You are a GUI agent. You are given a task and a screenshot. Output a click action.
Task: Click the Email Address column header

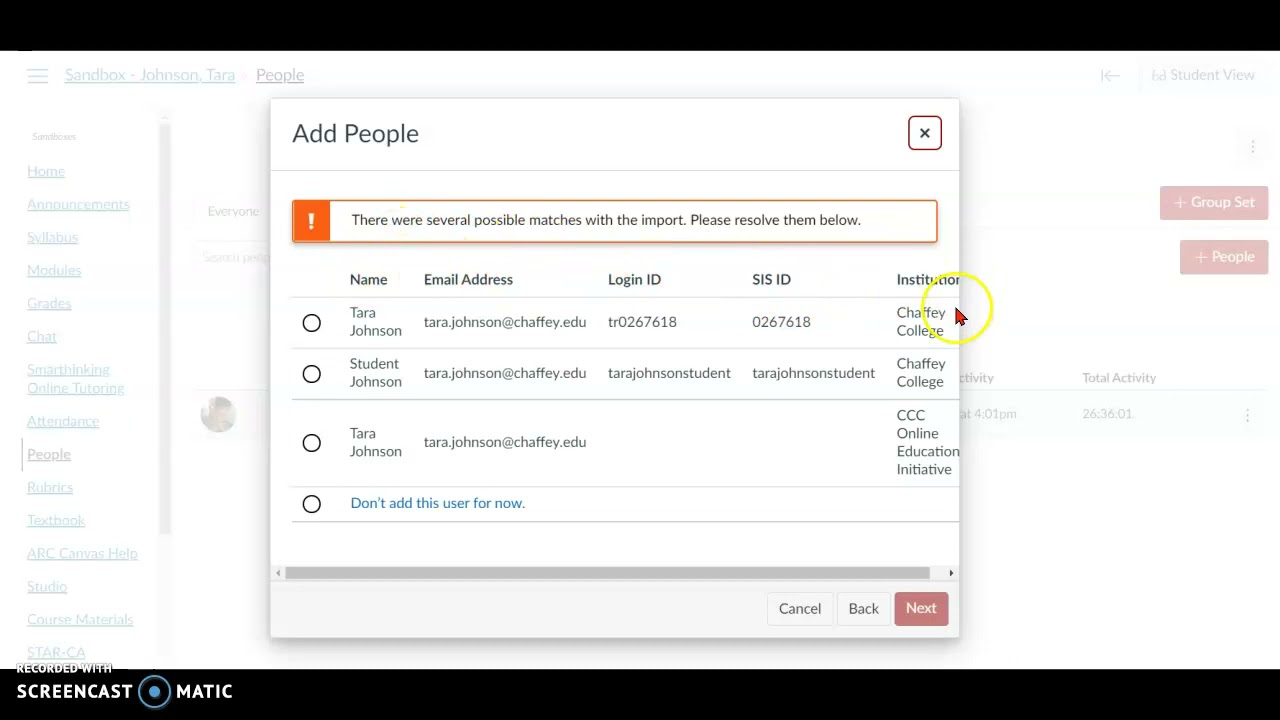(468, 279)
